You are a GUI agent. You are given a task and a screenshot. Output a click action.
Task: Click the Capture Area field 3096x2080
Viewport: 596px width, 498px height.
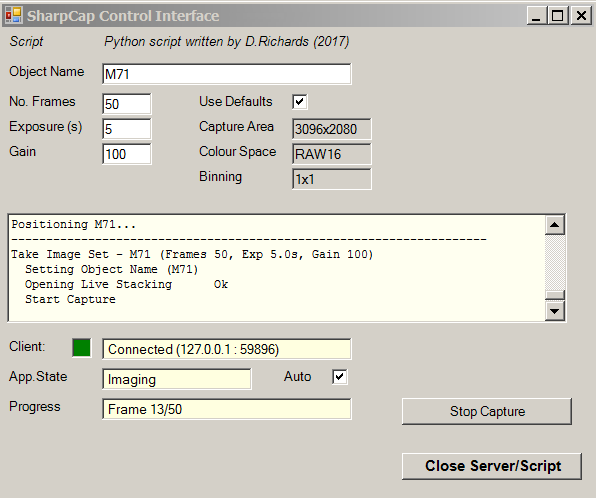click(x=331, y=129)
